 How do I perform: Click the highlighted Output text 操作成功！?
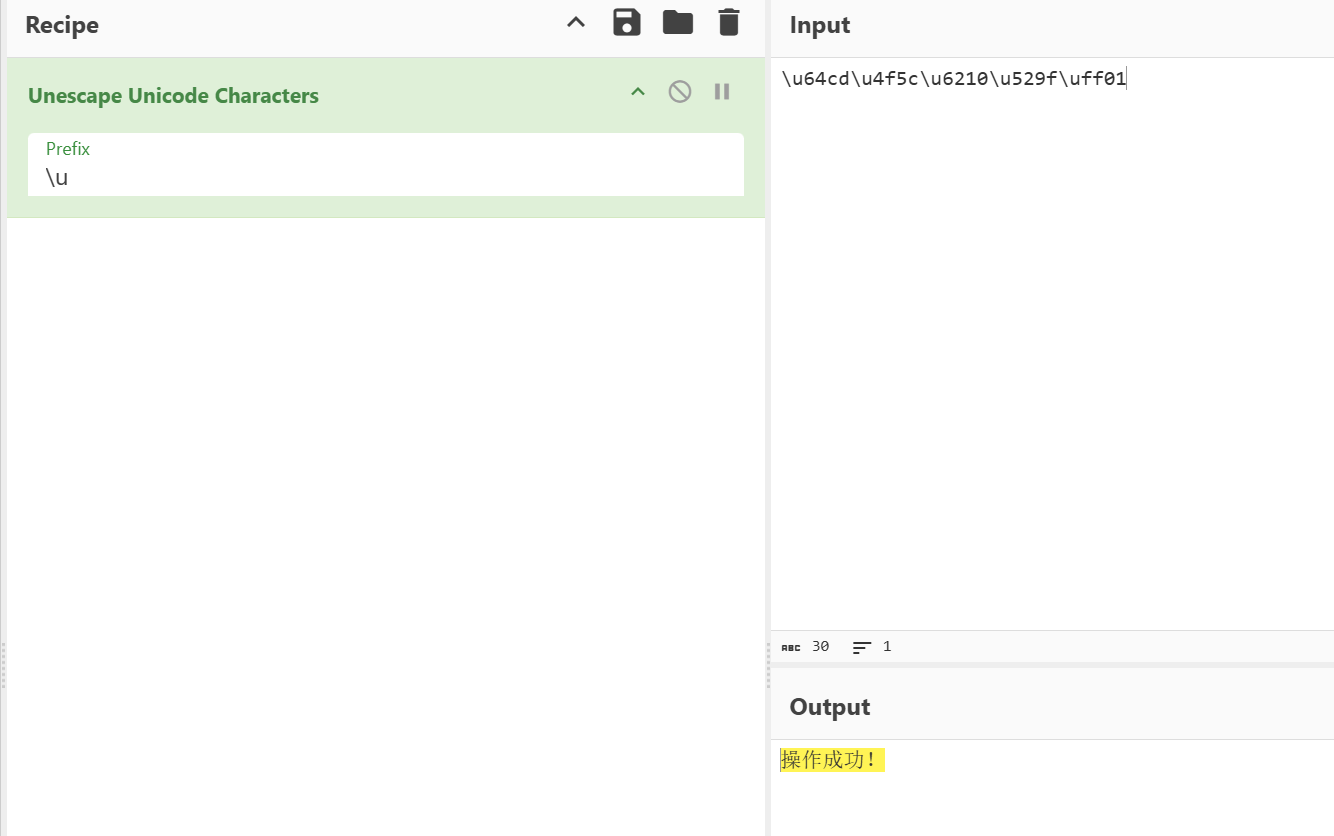coord(831,761)
